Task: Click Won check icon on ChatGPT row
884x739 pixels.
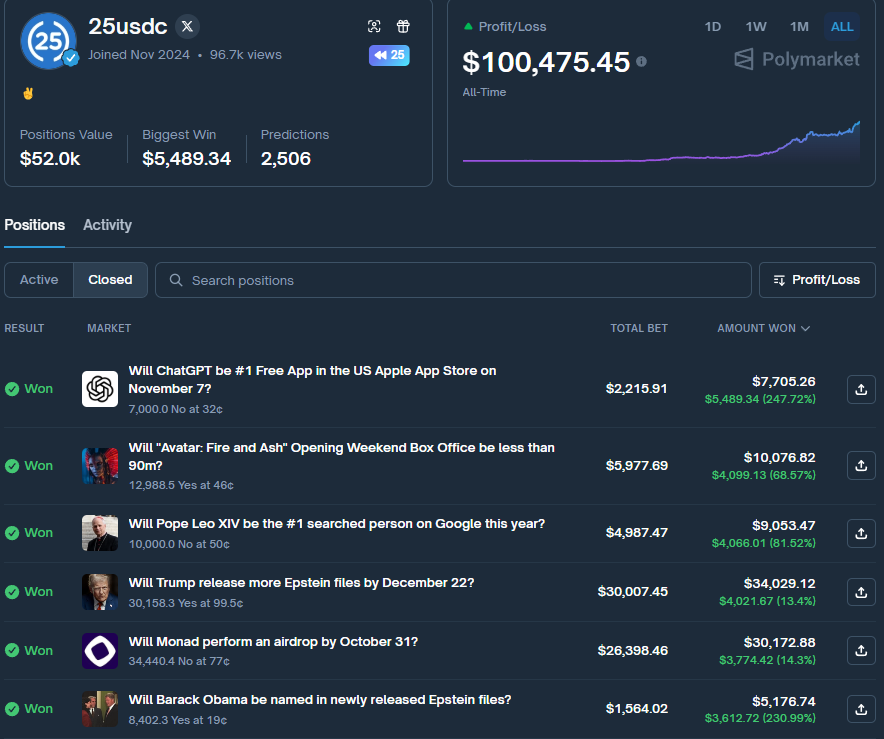Action: (x=12, y=389)
